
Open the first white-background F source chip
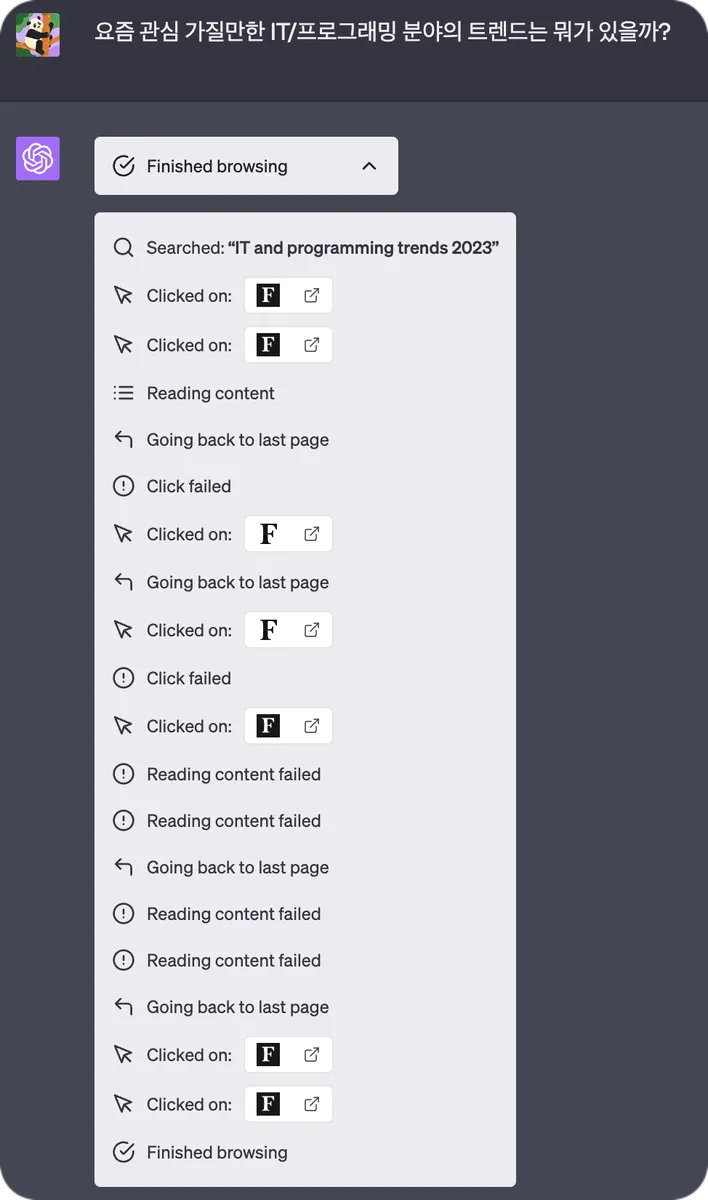[288, 534]
